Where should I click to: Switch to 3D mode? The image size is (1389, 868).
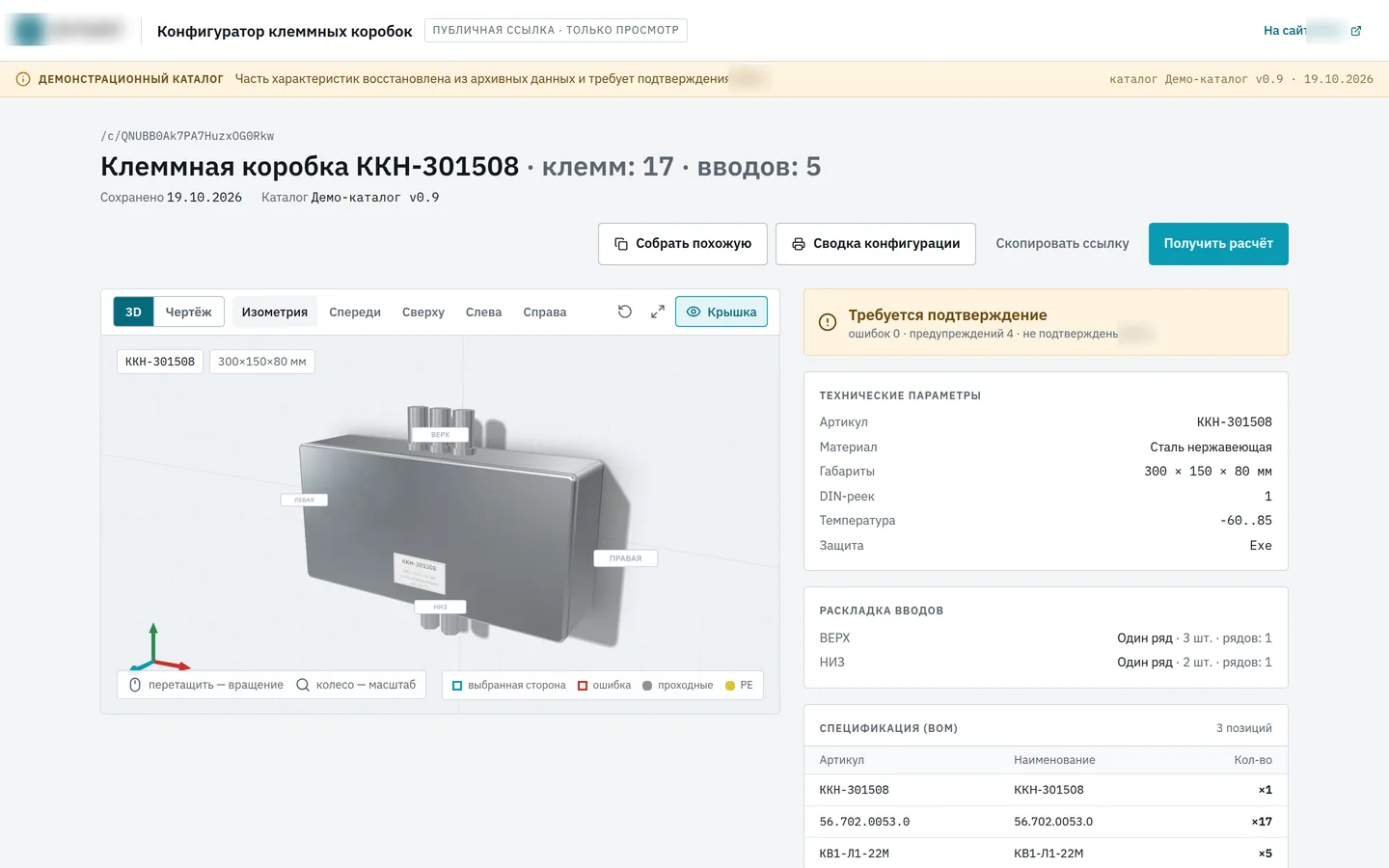point(133,312)
